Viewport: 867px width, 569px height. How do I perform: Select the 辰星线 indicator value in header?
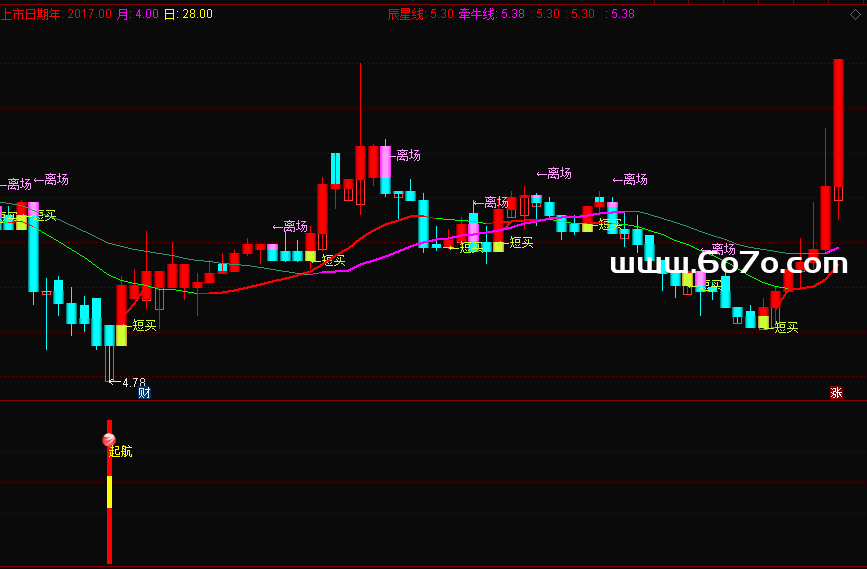420,14
